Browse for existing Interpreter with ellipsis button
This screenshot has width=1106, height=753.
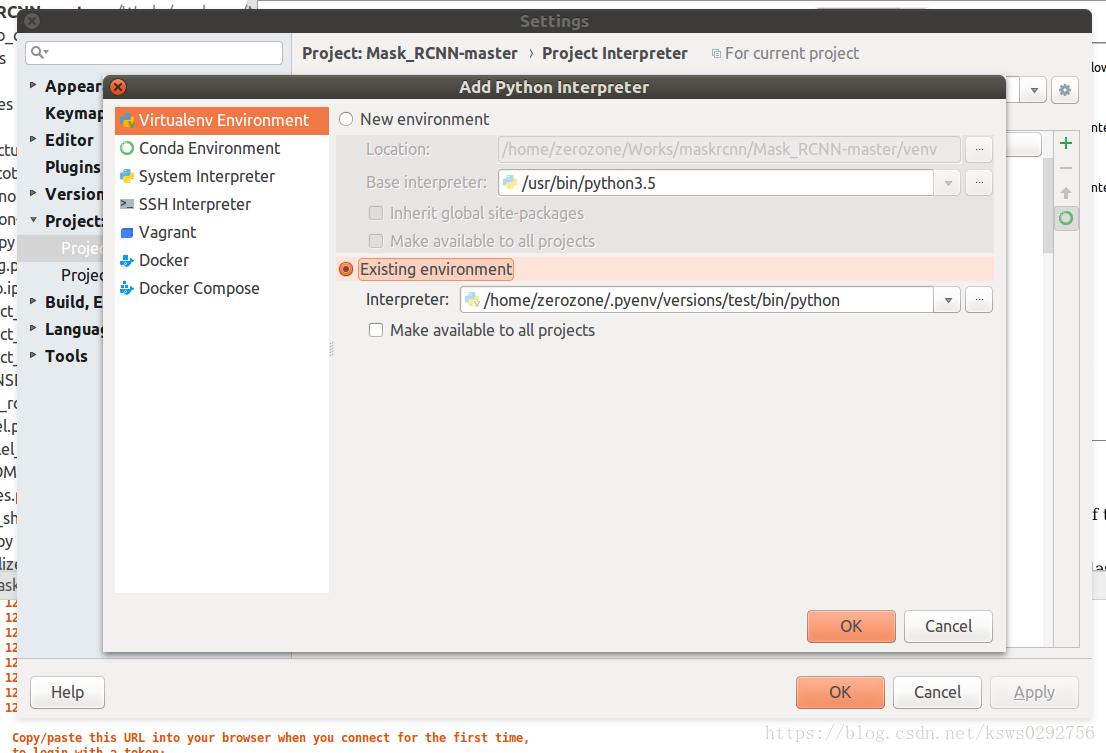[x=979, y=300]
